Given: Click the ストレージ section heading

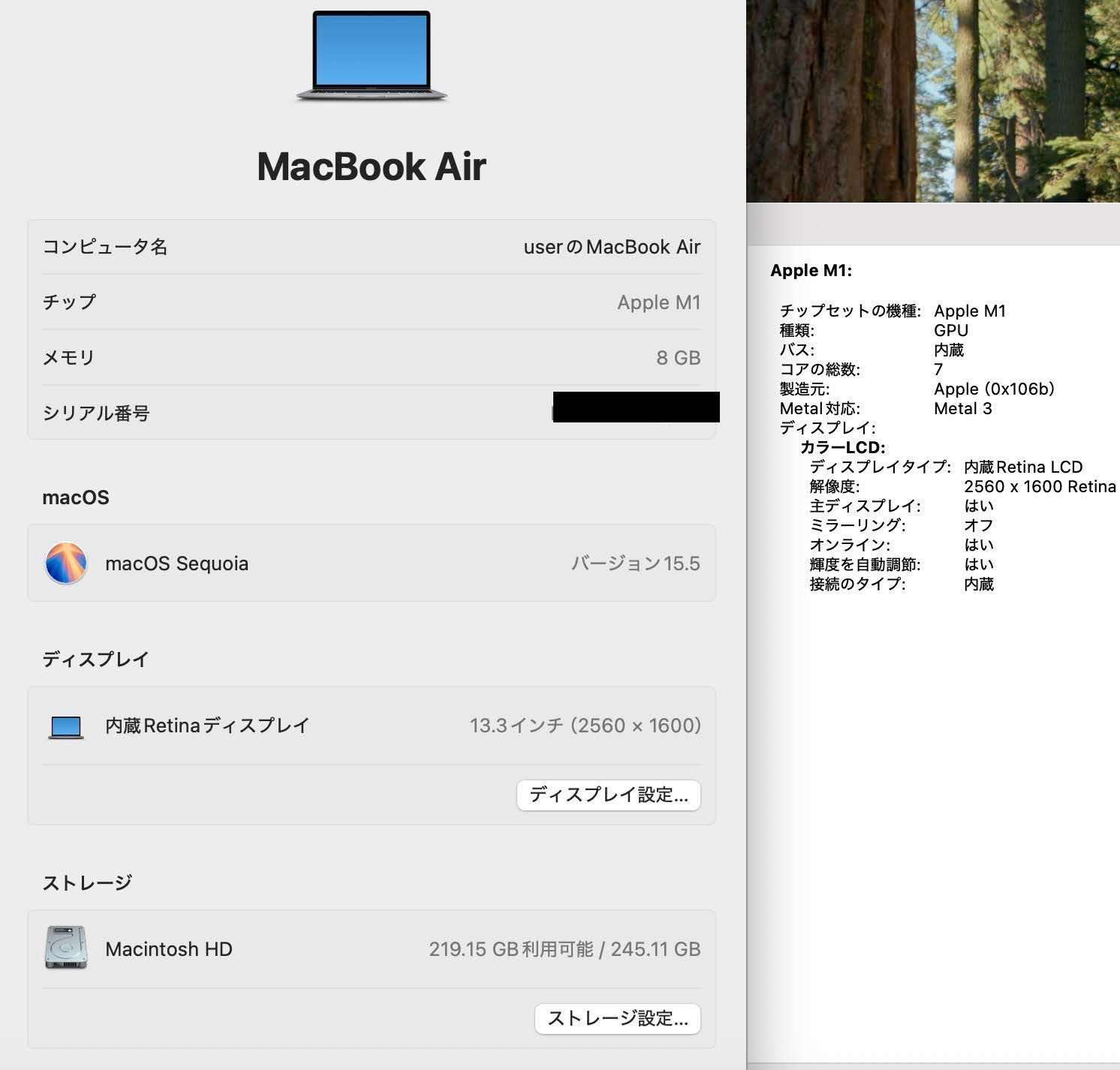Looking at the screenshot, I should pyautogui.click(x=87, y=883).
